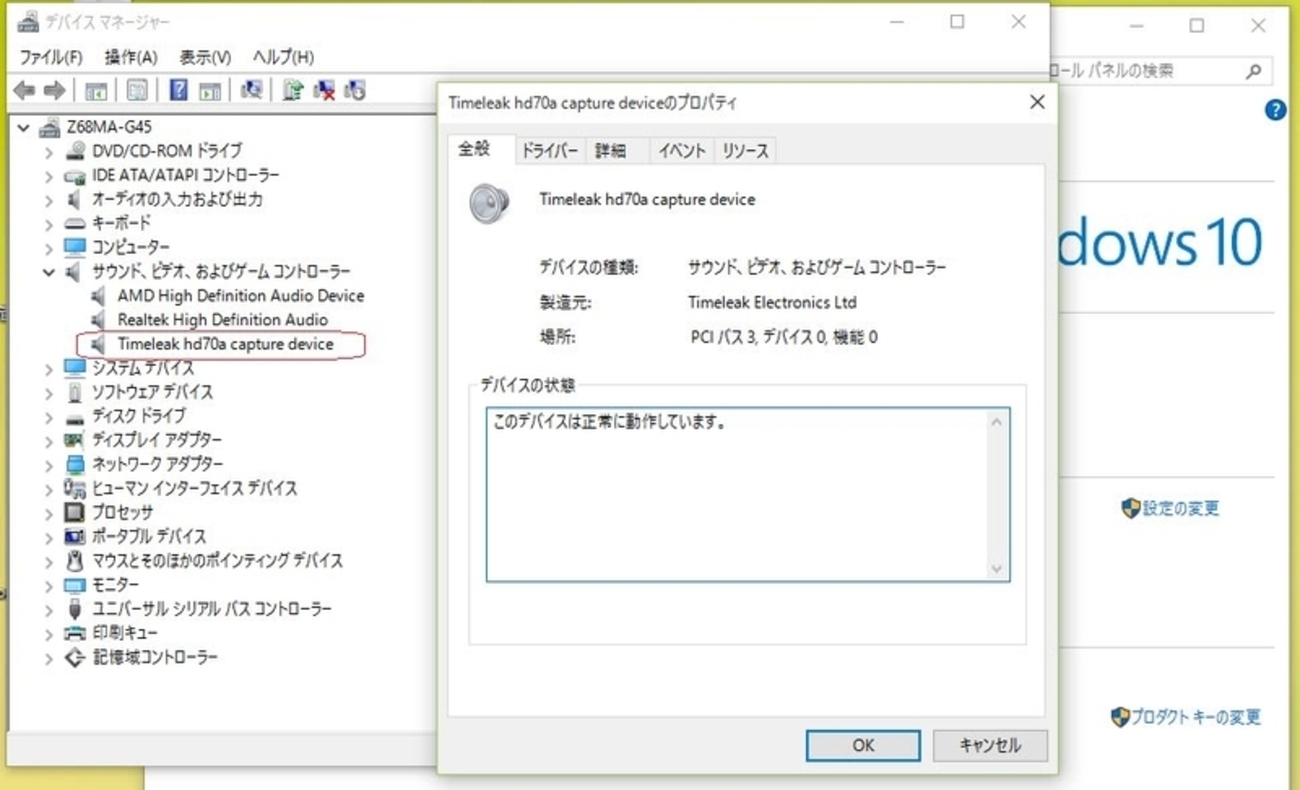Image resolution: width=1300 pixels, height=790 pixels.
Task: Click the ディスプレイ アダプター icon
Action: click(x=75, y=440)
